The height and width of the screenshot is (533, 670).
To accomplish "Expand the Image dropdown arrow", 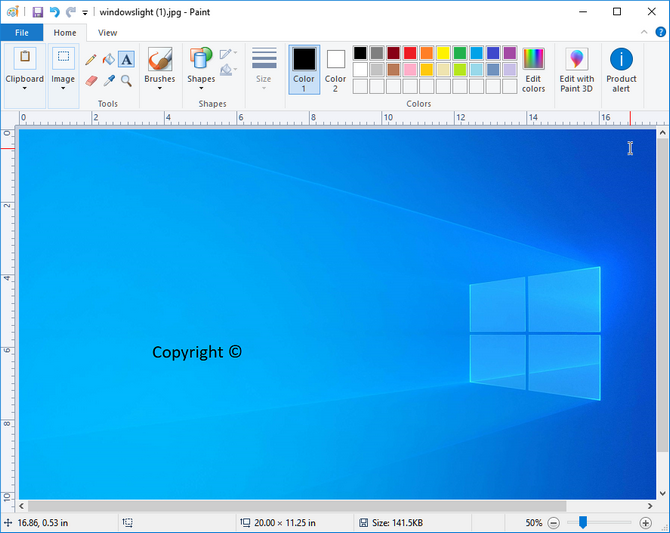I will click(x=63, y=88).
